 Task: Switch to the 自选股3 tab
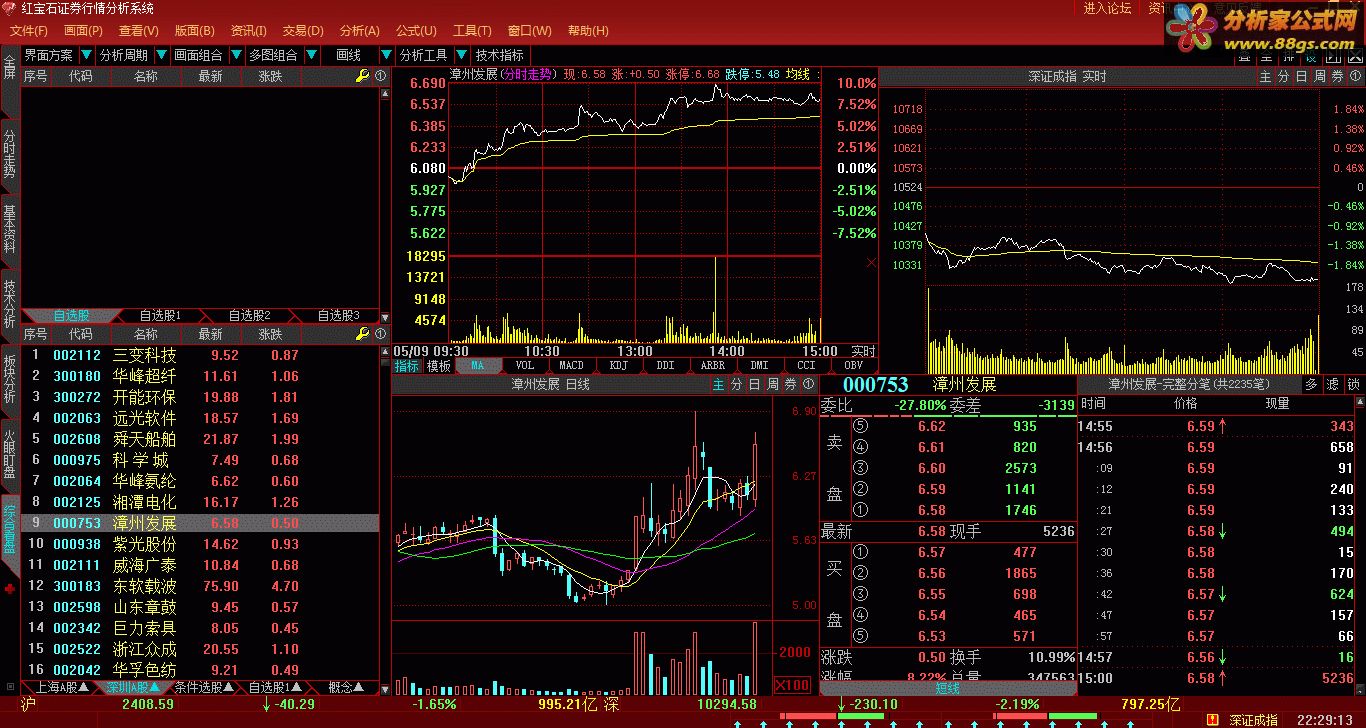click(x=338, y=315)
